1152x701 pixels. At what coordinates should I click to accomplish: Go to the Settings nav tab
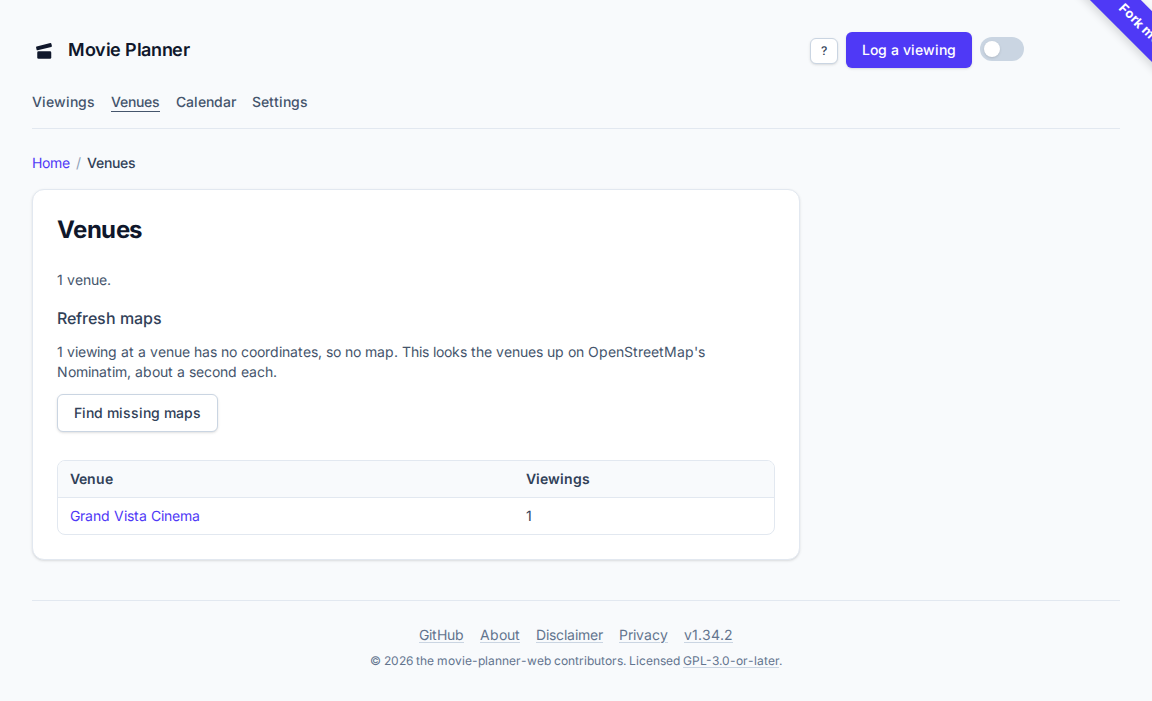pos(279,102)
